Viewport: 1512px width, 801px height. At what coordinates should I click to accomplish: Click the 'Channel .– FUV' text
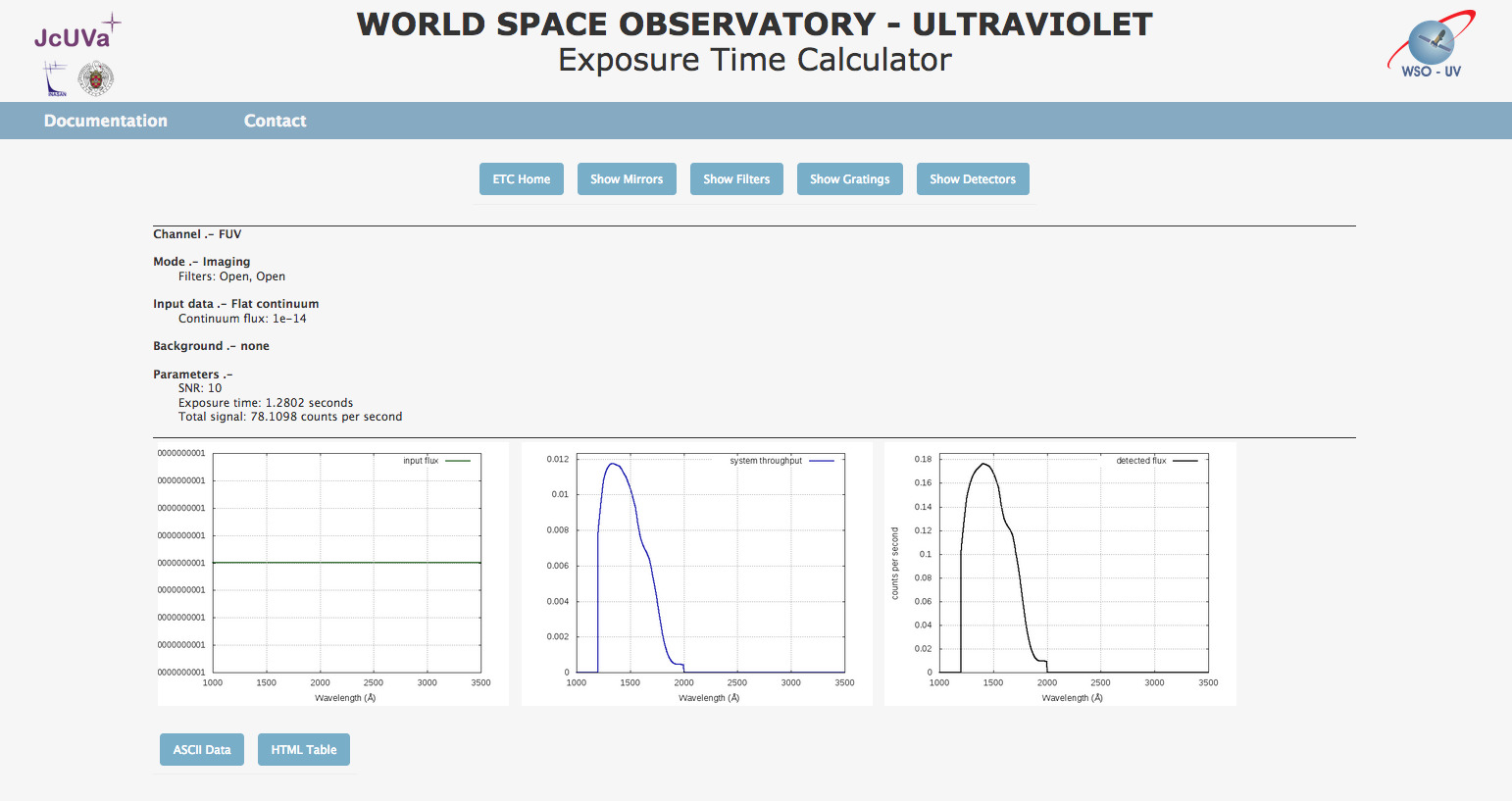tap(197, 234)
